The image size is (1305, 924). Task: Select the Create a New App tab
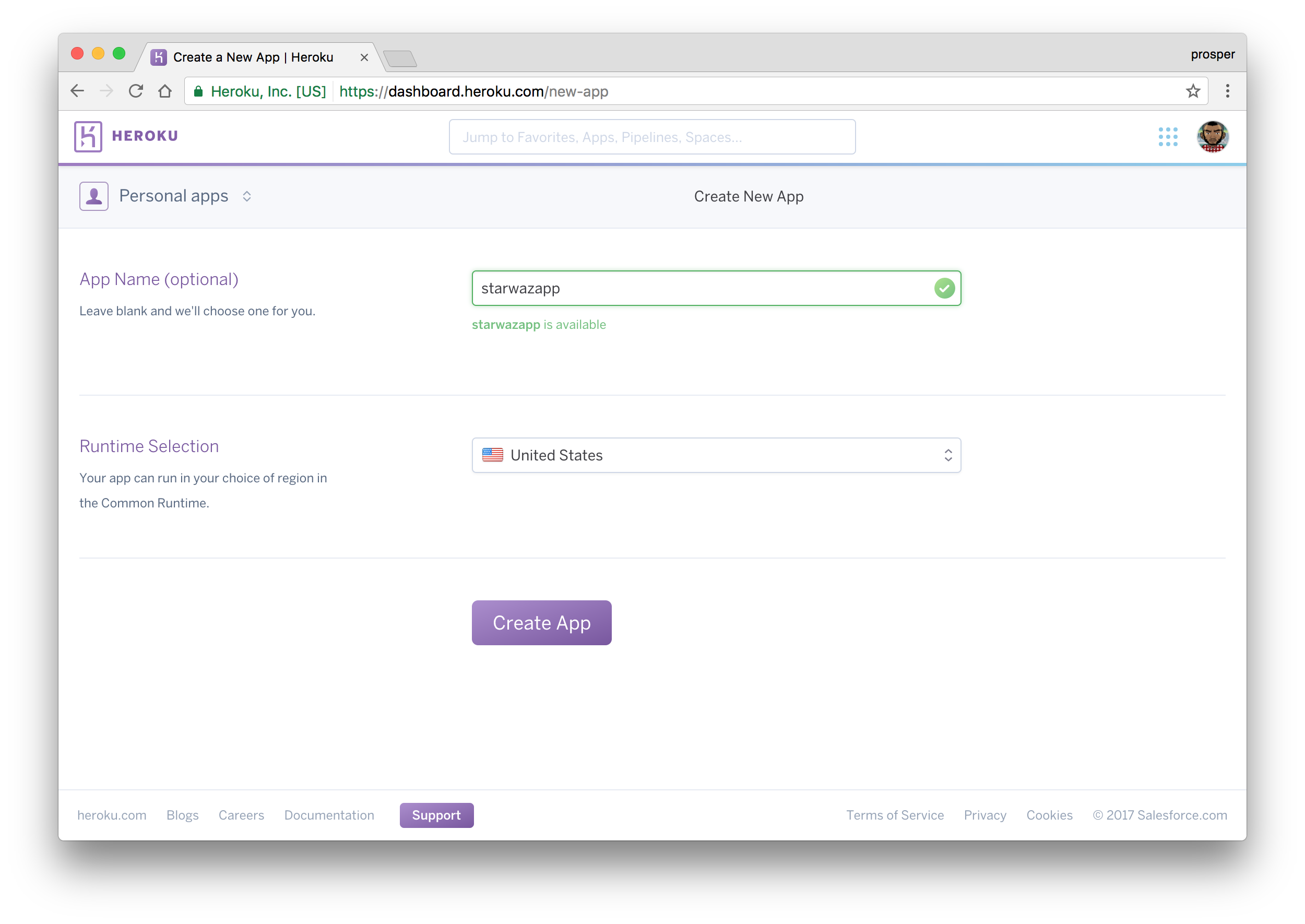(253, 57)
